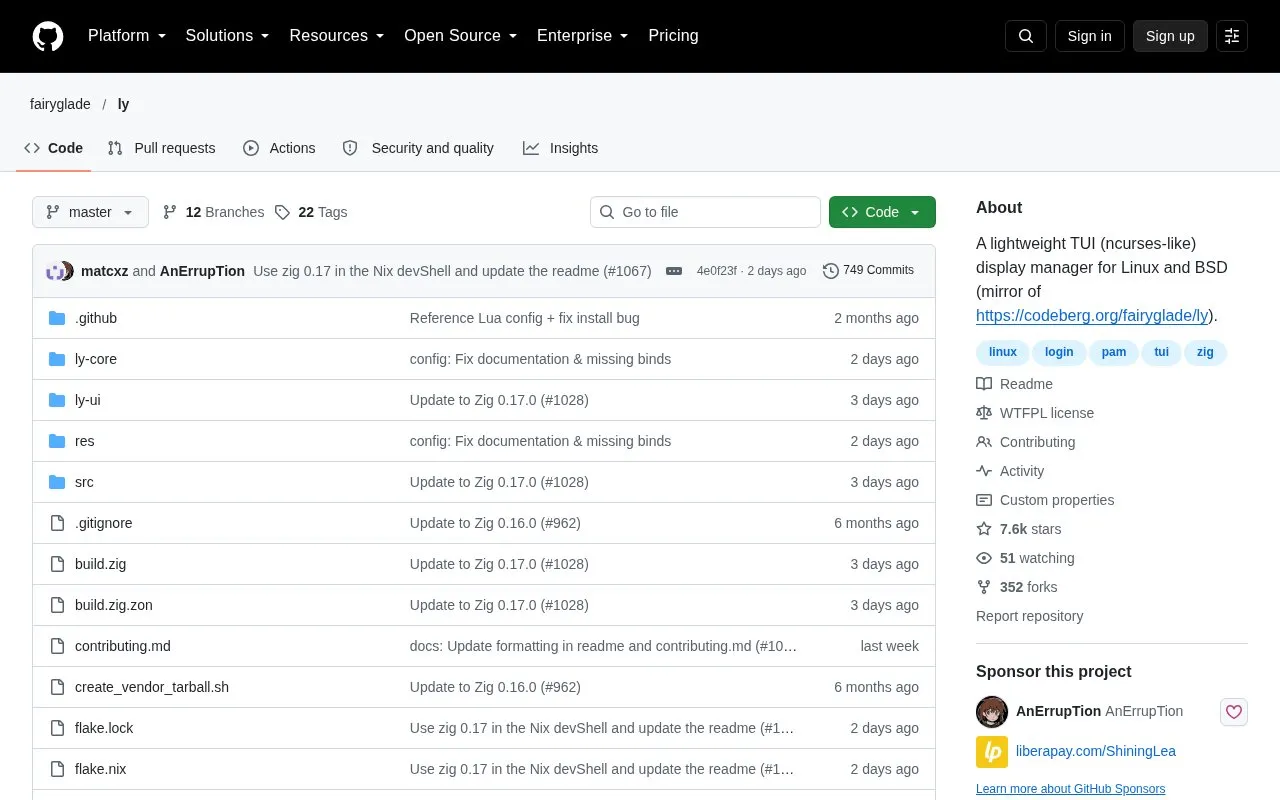Click the branch icon beside 12 Branches
The width and height of the screenshot is (1280, 800).
[x=170, y=212]
